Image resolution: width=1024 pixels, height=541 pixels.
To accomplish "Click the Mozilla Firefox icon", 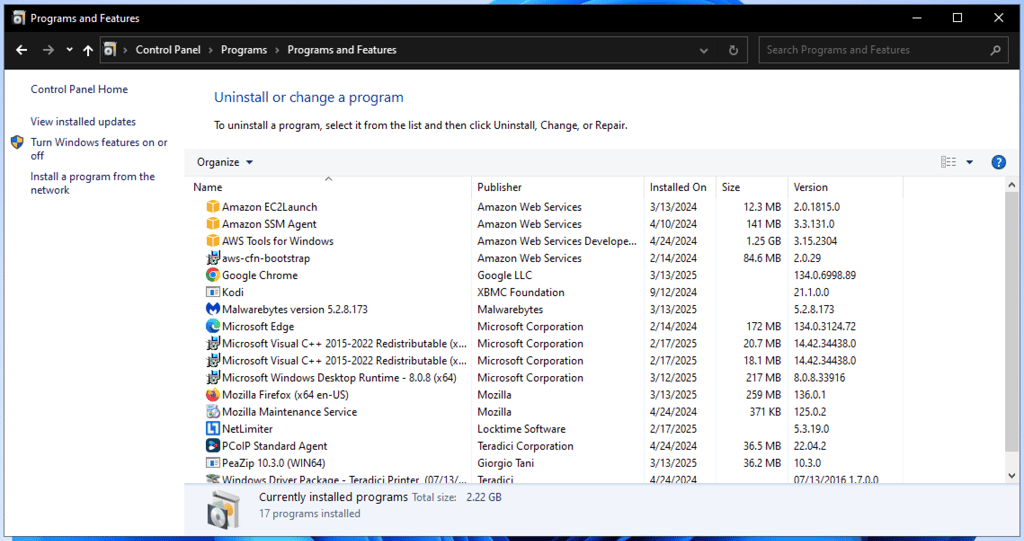I will tap(212, 395).
